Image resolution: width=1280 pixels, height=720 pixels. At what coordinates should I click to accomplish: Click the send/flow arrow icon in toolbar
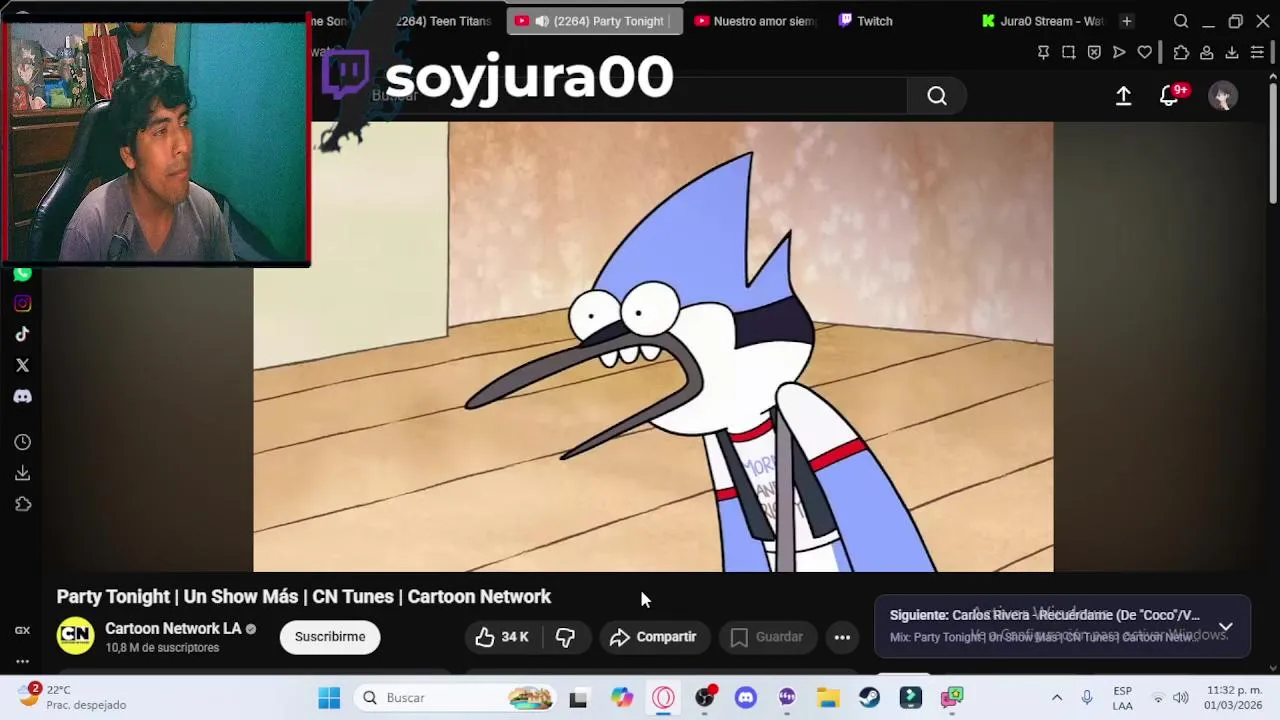(1119, 52)
